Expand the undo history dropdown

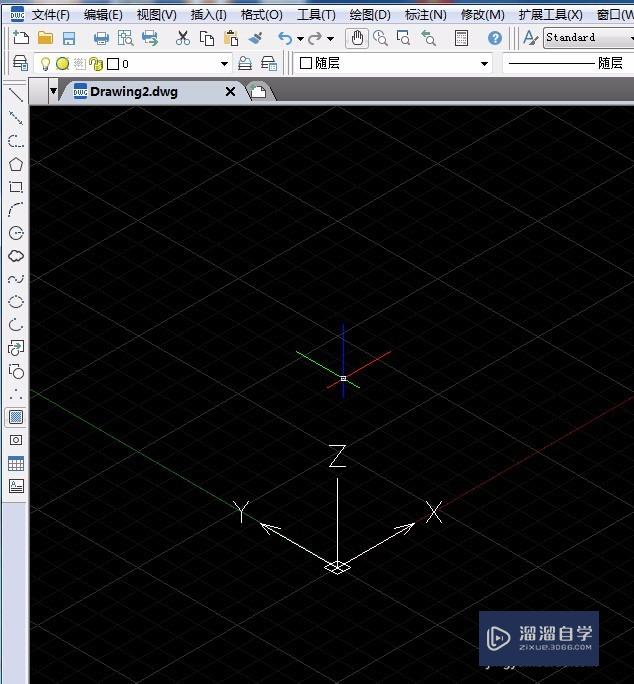click(x=300, y=39)
